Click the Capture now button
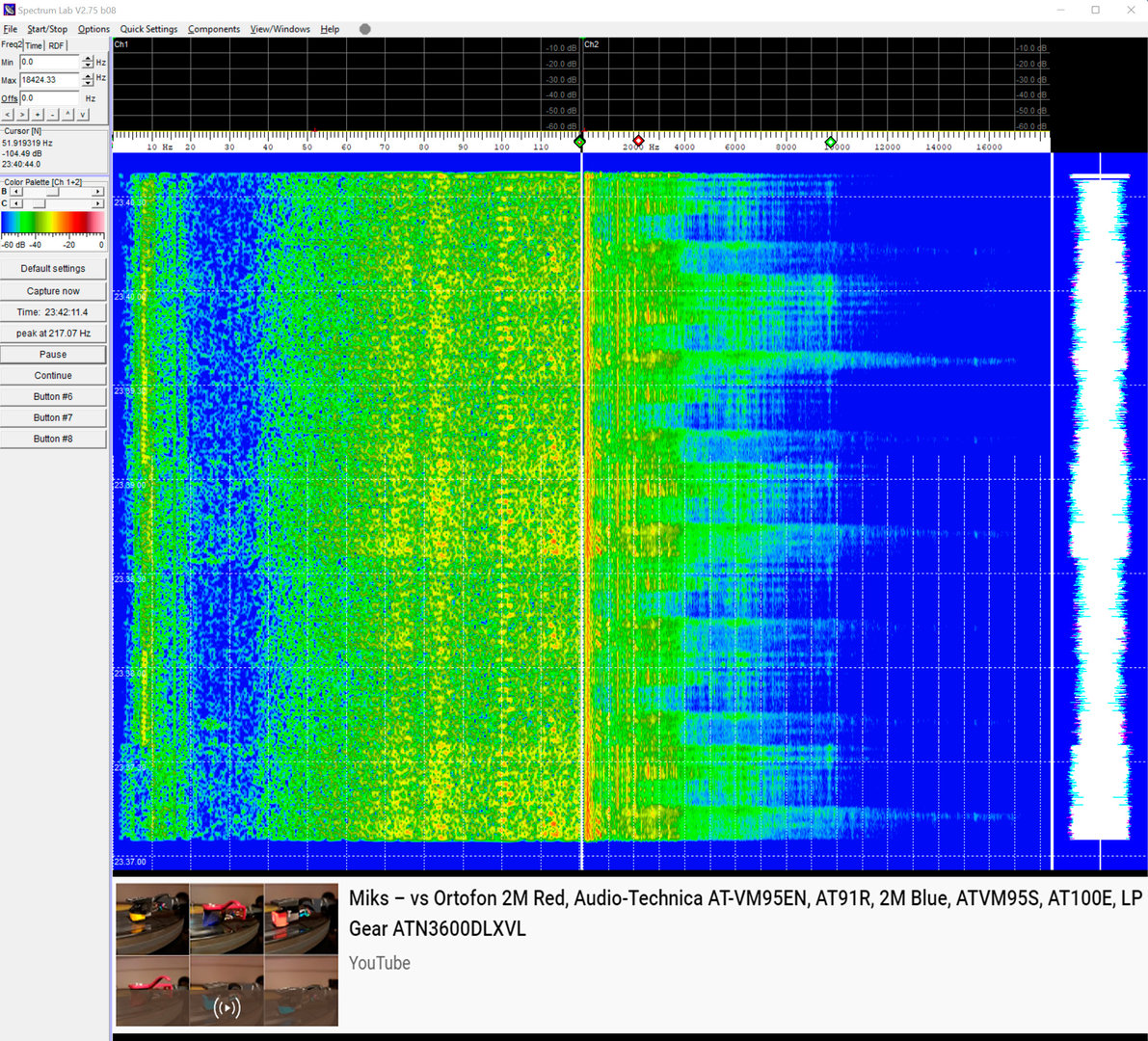Screen dimensions: 1148x1041 point(53,291)
